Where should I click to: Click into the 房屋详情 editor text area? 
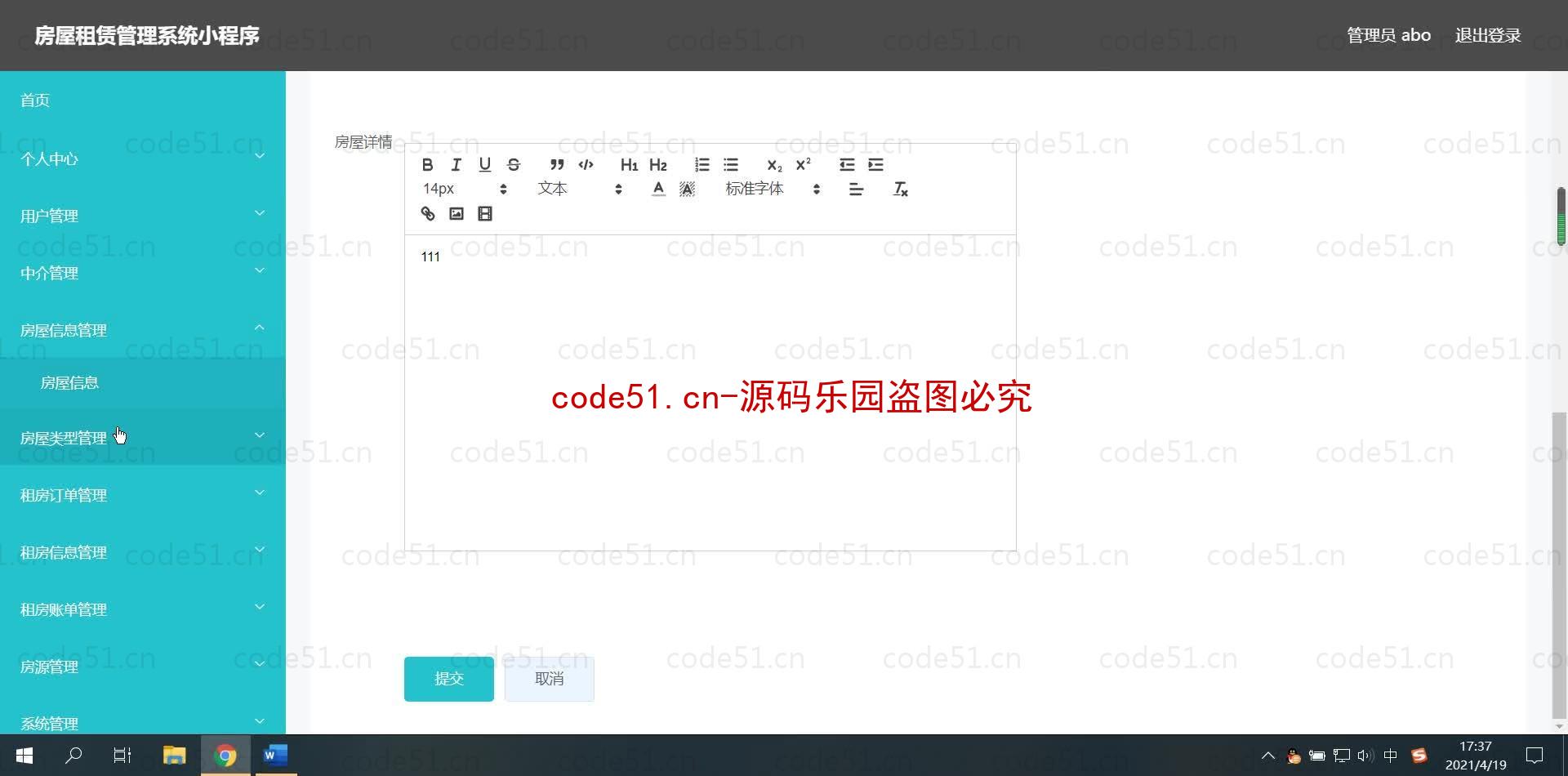tap(710, 392)
